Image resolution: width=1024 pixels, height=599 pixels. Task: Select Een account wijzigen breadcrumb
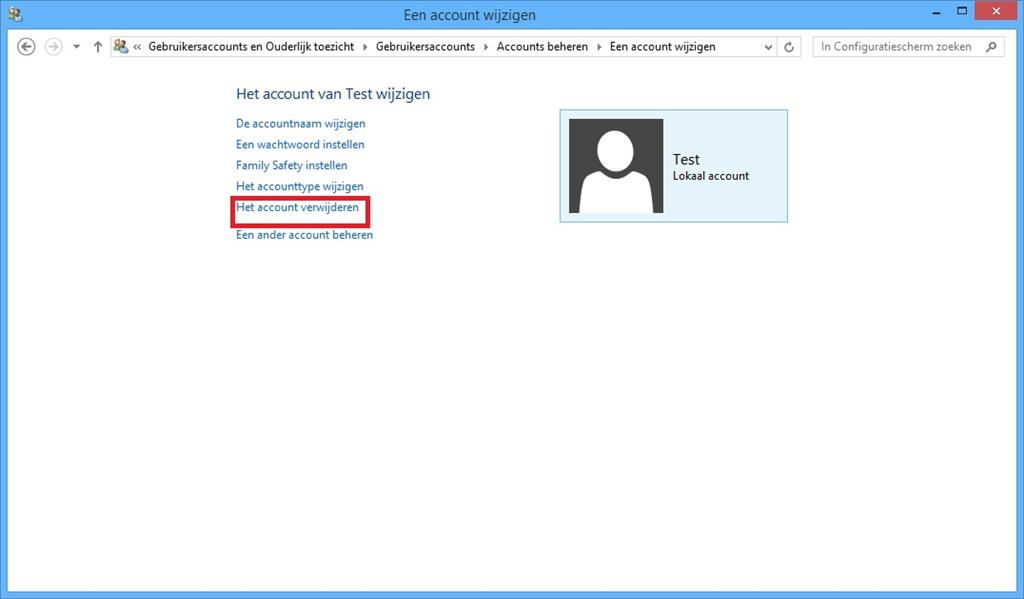tap(663, 46)
